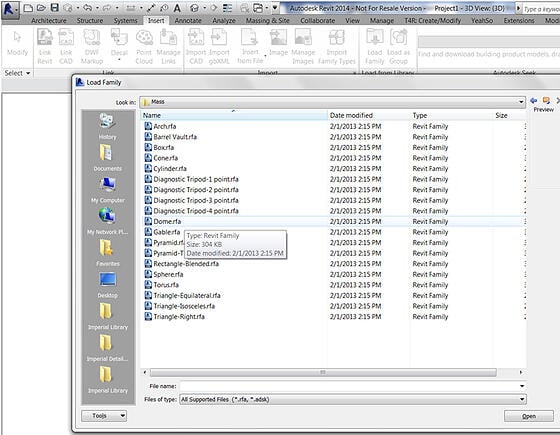Sort files by Date modified column header
The image size is (560, 435).
[x=369, y=115]
